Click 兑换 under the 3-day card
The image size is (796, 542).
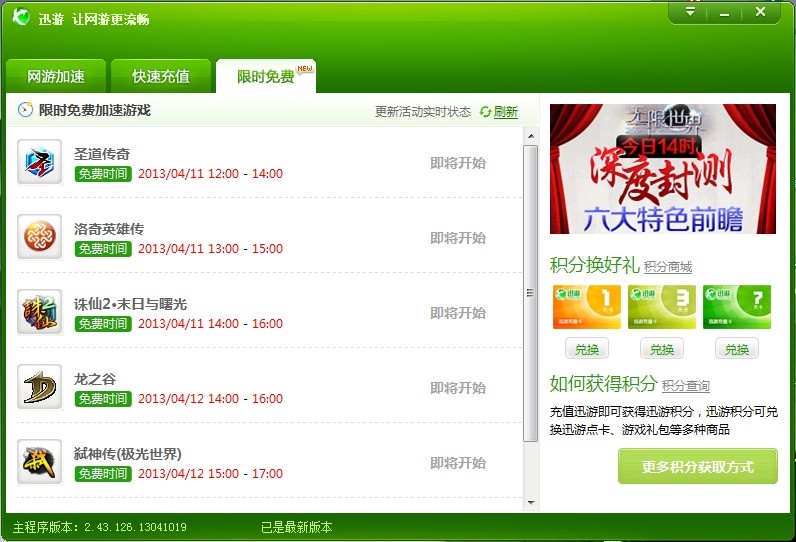click(x=662, y=349)
